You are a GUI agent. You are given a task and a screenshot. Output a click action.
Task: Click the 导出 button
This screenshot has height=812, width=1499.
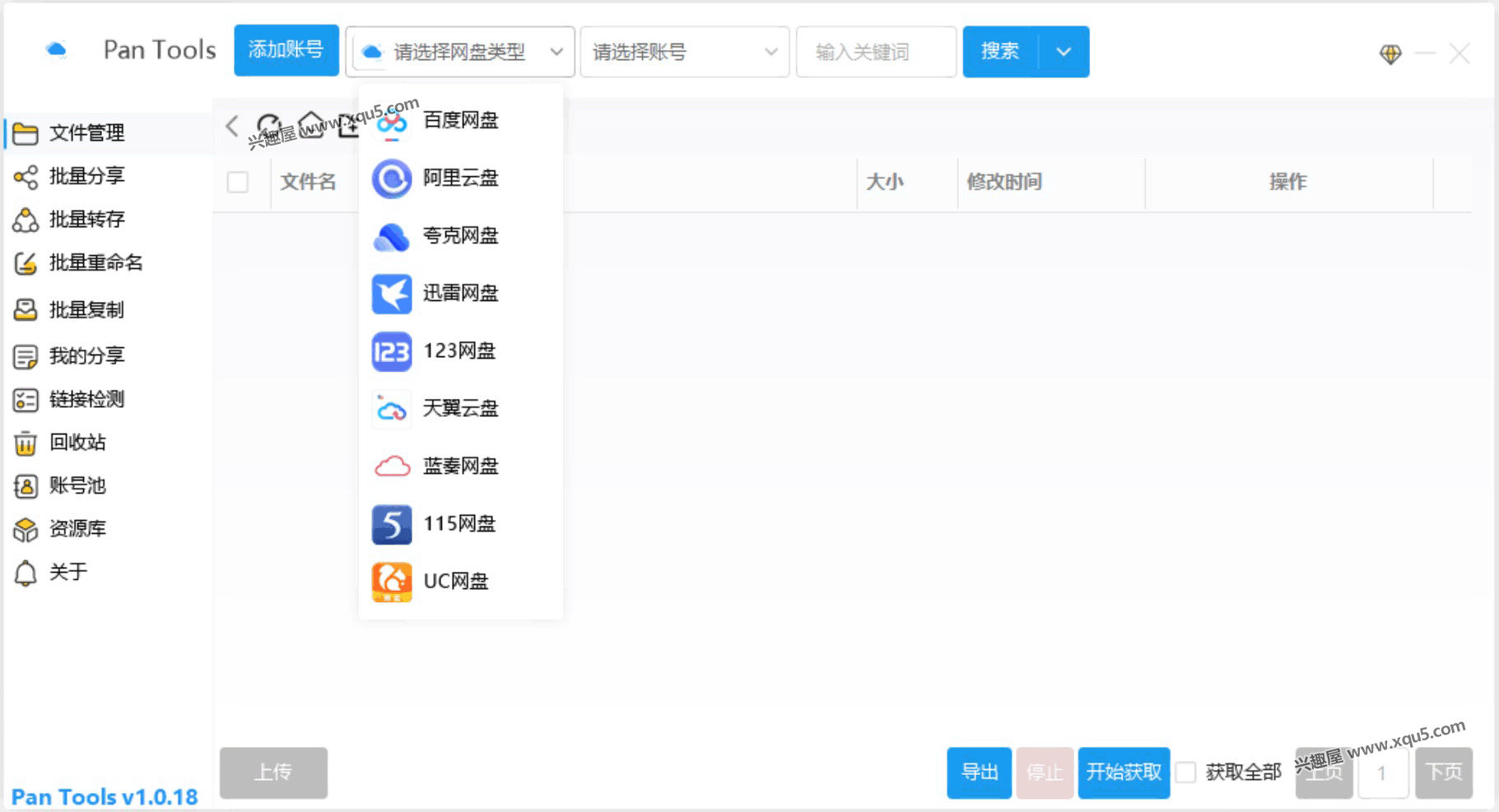tap(980, 773)
